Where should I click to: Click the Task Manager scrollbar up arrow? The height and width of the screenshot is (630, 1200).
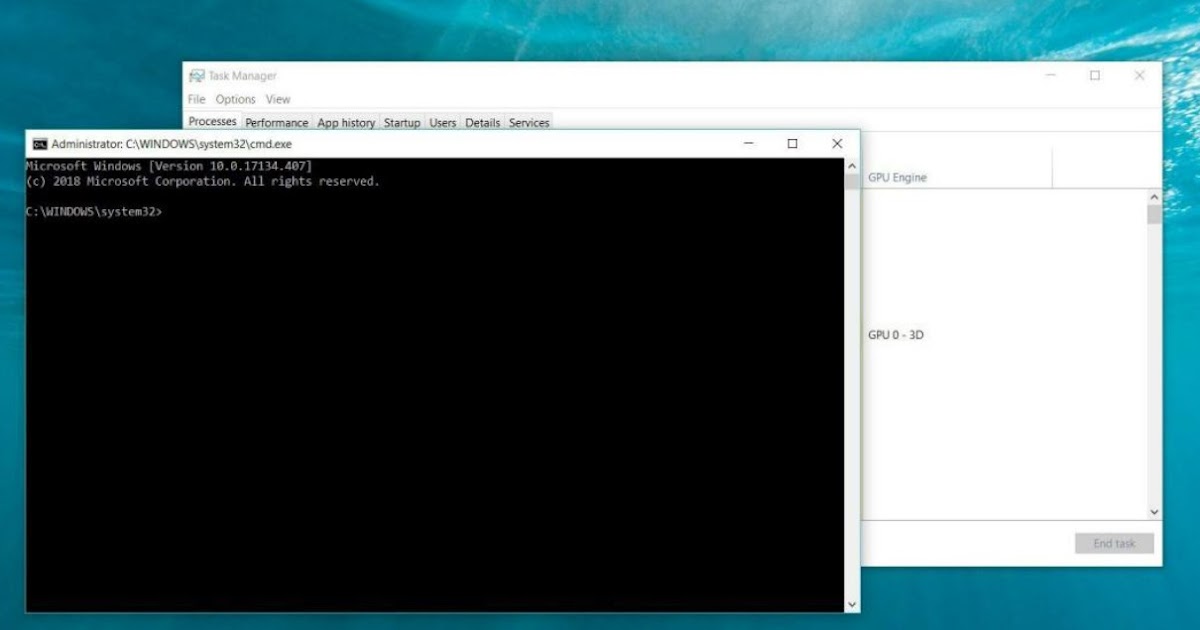tap(1154, 197)
